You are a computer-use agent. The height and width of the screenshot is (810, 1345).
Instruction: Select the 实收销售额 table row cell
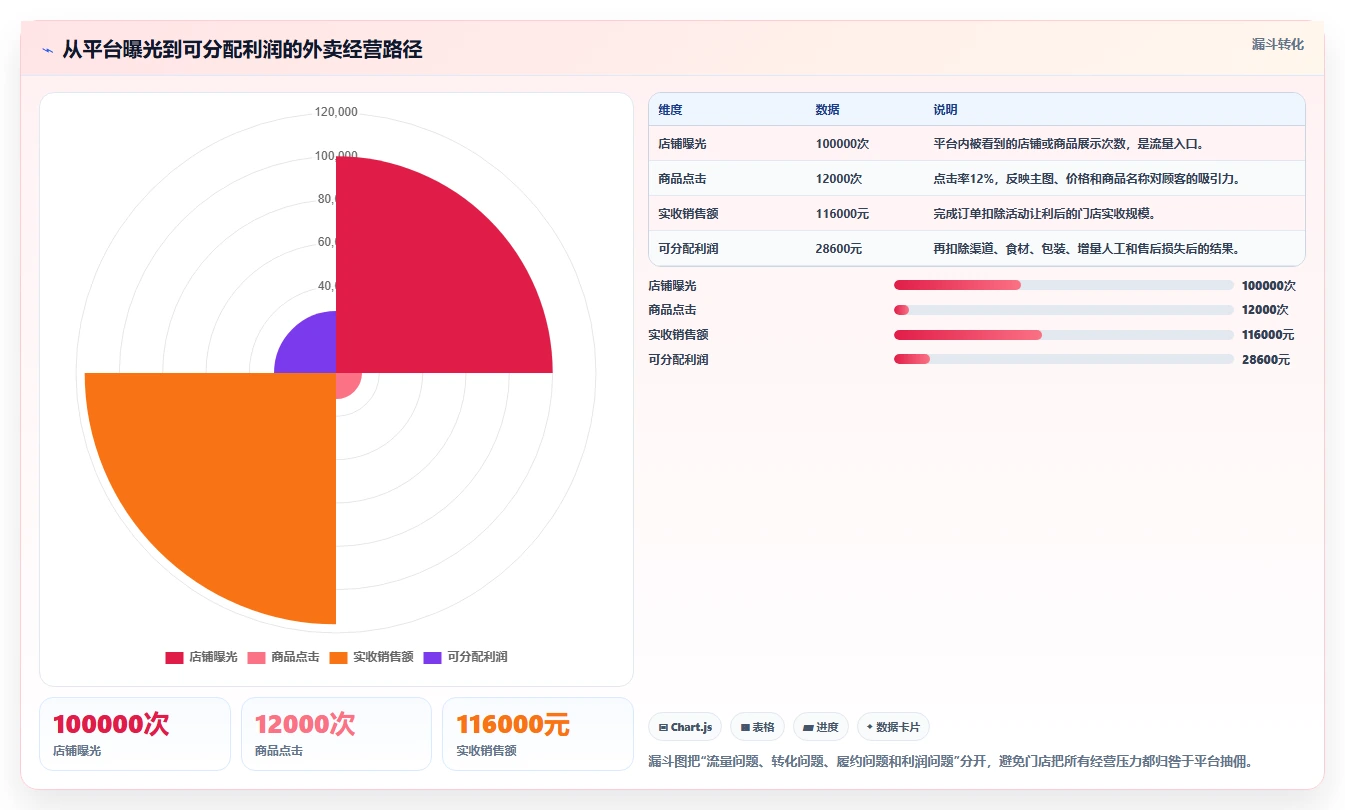click(688, 214)
